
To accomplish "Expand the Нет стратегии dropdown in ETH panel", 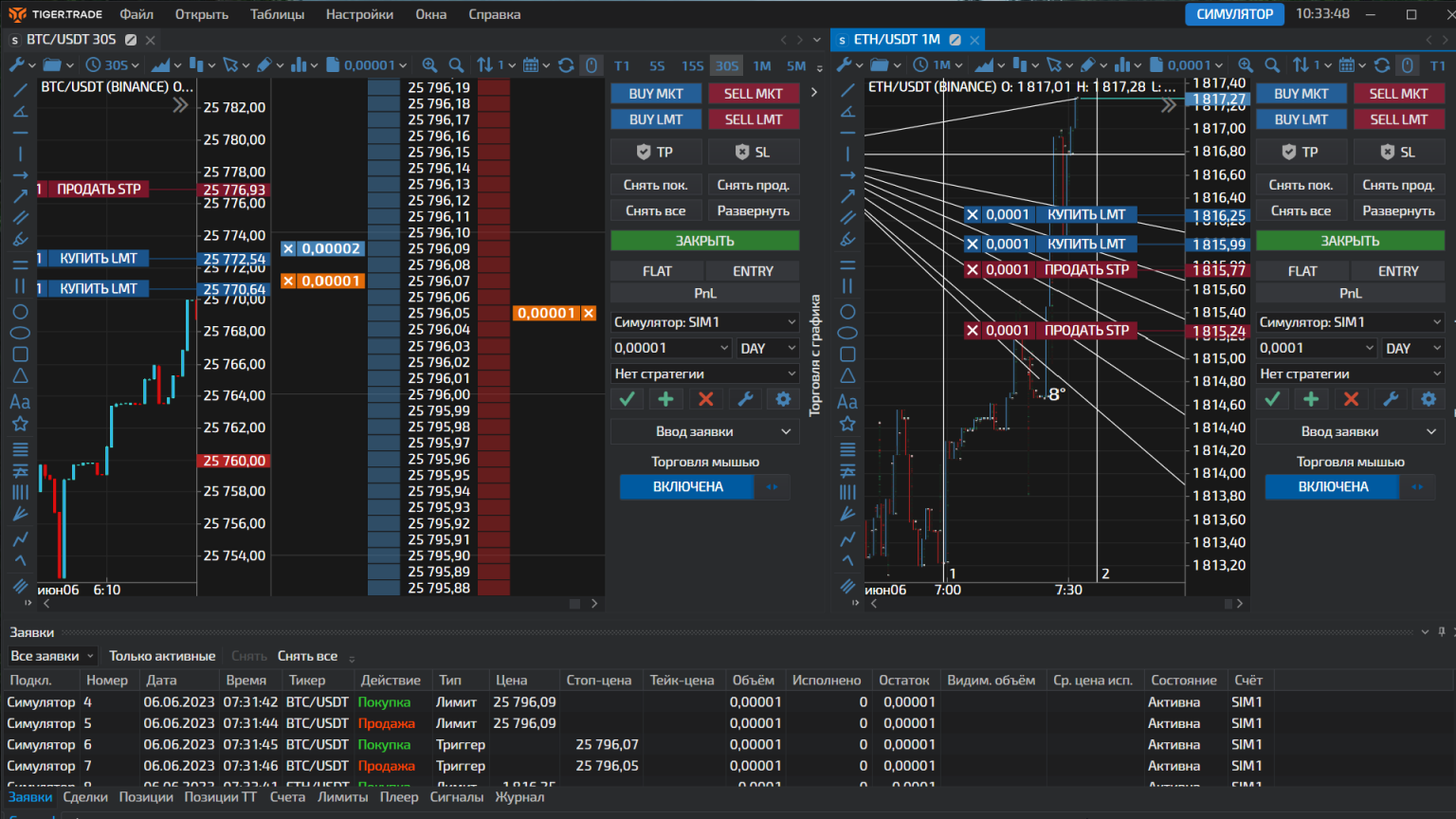I will coord(1350,373).
